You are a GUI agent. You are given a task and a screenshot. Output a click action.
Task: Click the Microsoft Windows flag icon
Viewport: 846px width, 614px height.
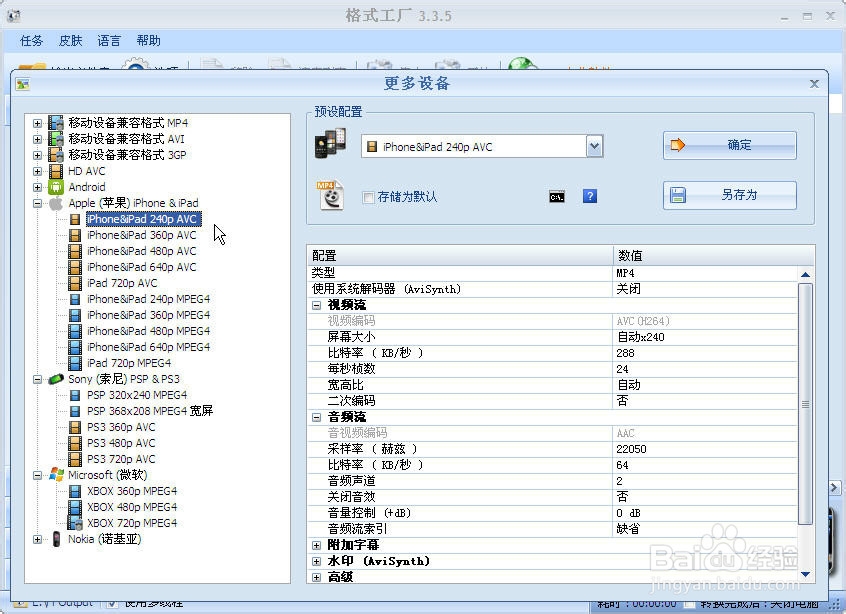click(57, 475)
